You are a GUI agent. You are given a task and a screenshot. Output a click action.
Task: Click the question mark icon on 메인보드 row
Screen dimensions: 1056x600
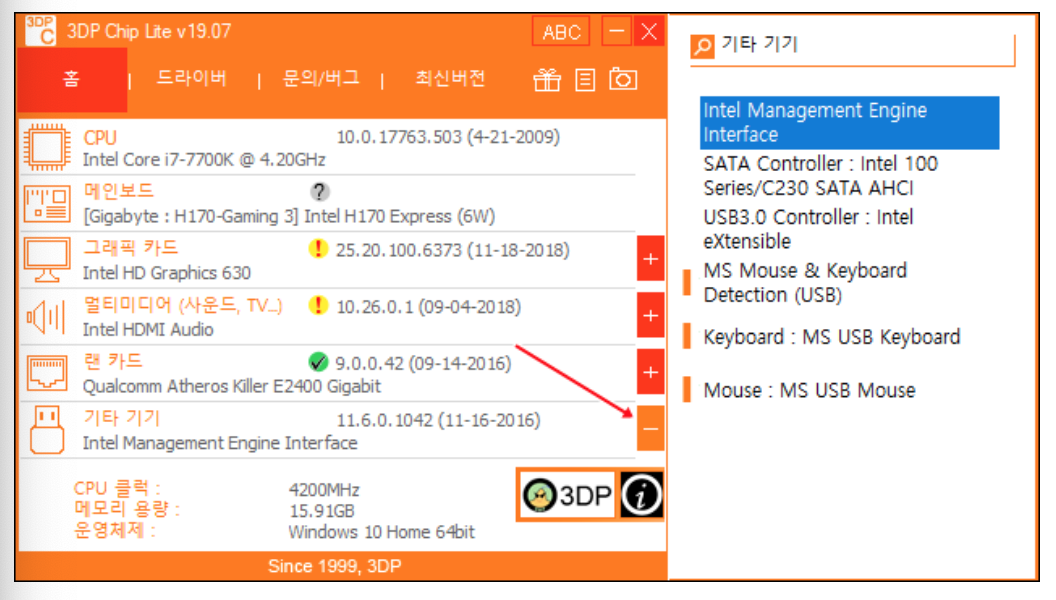click(x=320, y=192)
